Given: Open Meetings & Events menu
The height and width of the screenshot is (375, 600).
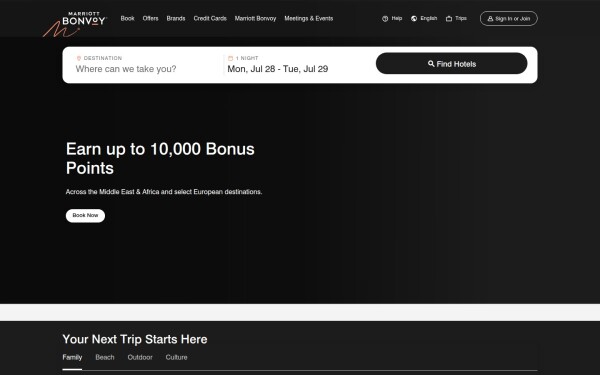Looking at the screenshot, I should point(308,18).
